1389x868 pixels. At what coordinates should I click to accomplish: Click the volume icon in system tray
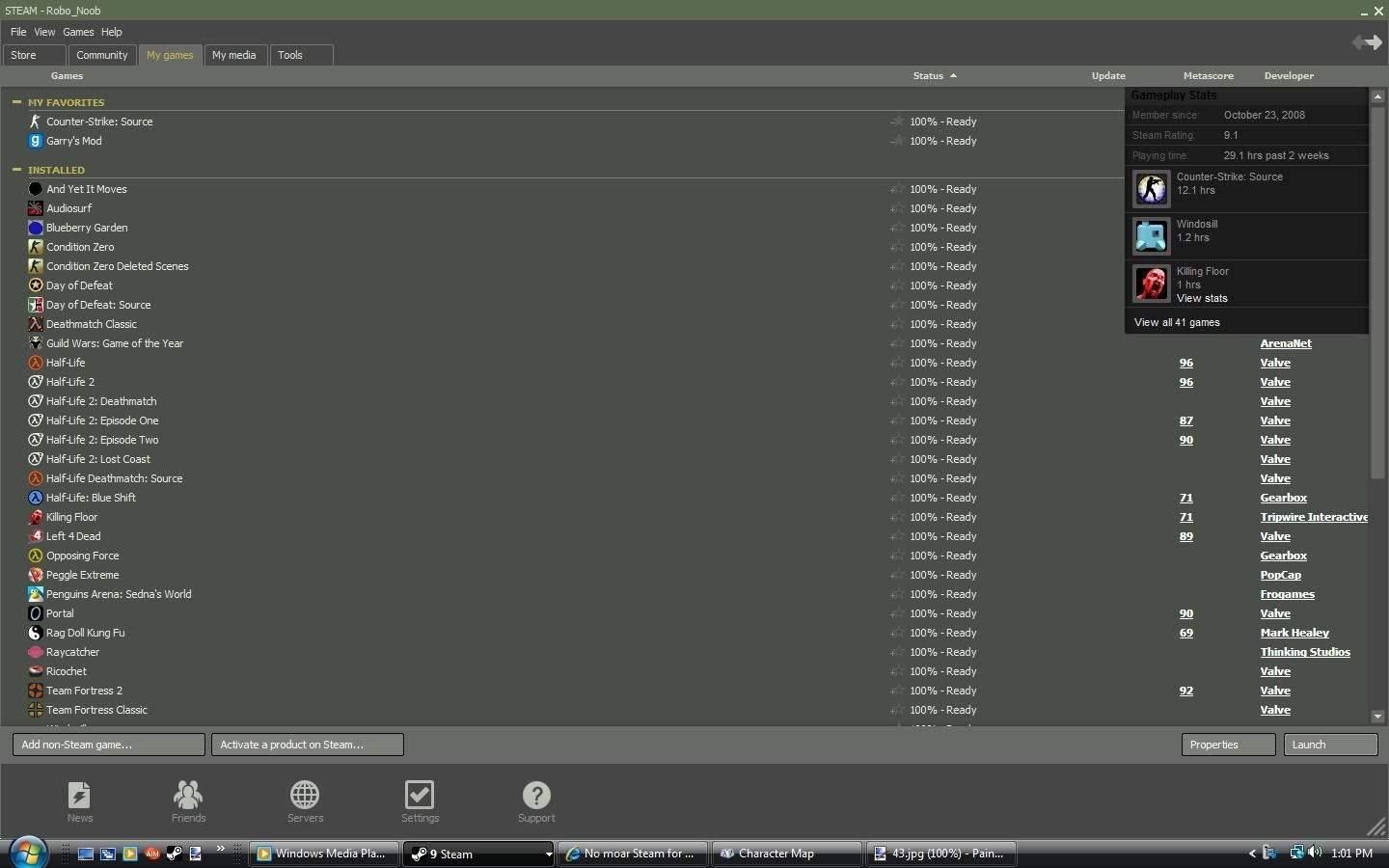[x=1316, y=854]
